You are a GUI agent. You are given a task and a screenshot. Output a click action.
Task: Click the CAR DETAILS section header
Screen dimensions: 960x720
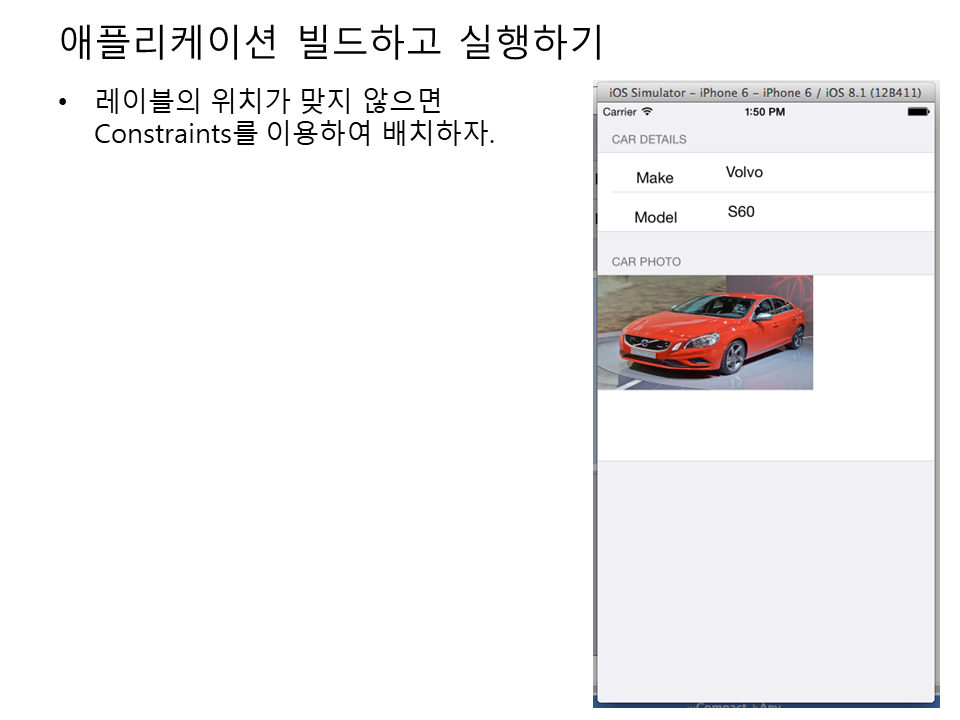(x=649, y=140)
